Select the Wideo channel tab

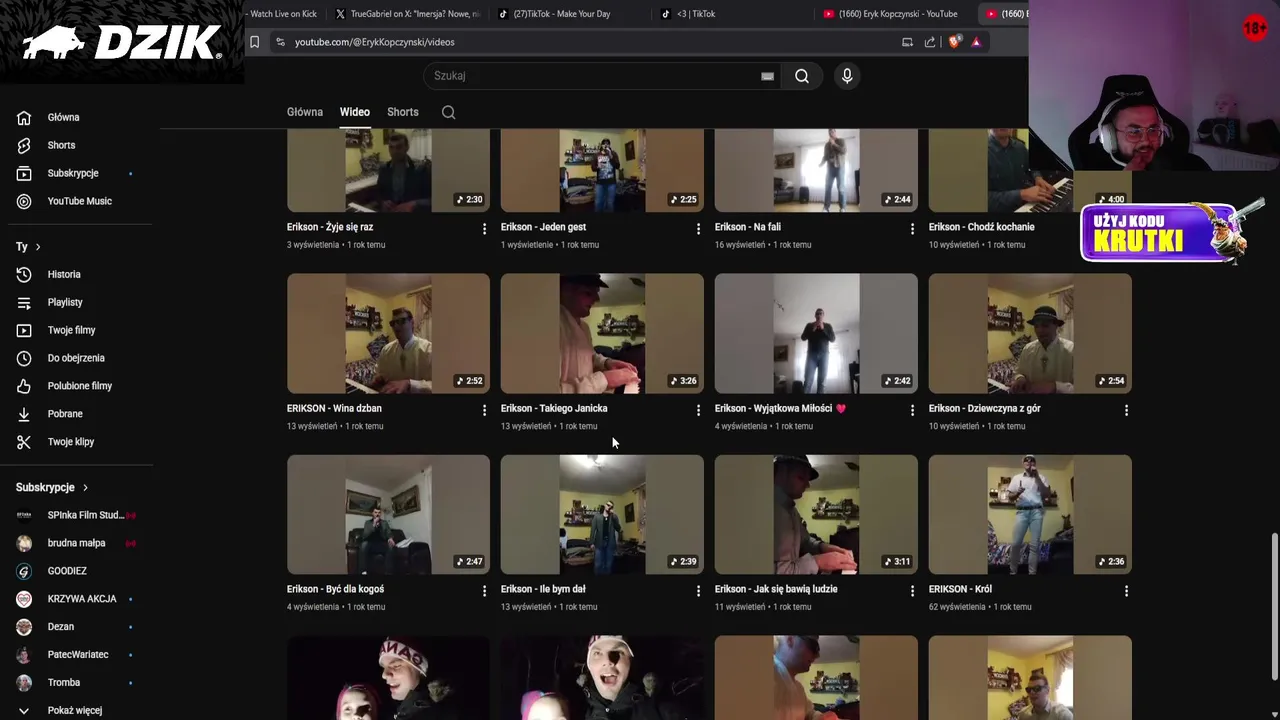click(354, 112)
